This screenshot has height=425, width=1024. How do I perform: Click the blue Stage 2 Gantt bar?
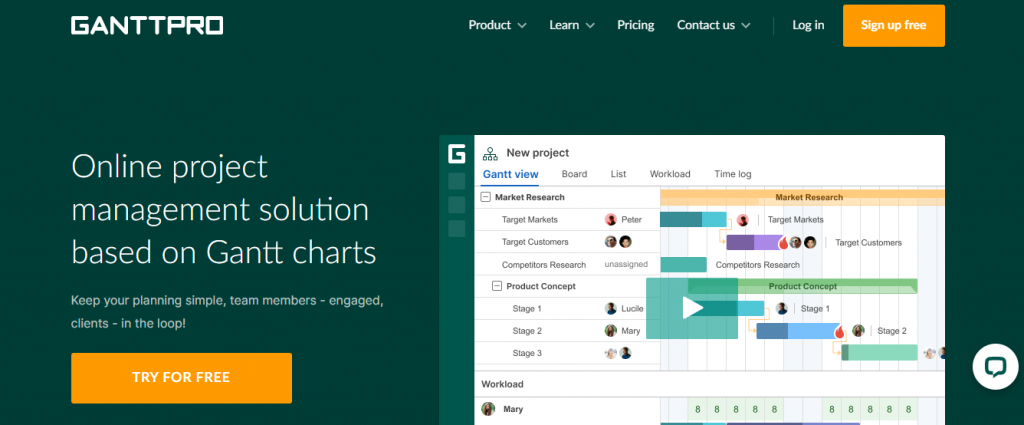(797, 331)
